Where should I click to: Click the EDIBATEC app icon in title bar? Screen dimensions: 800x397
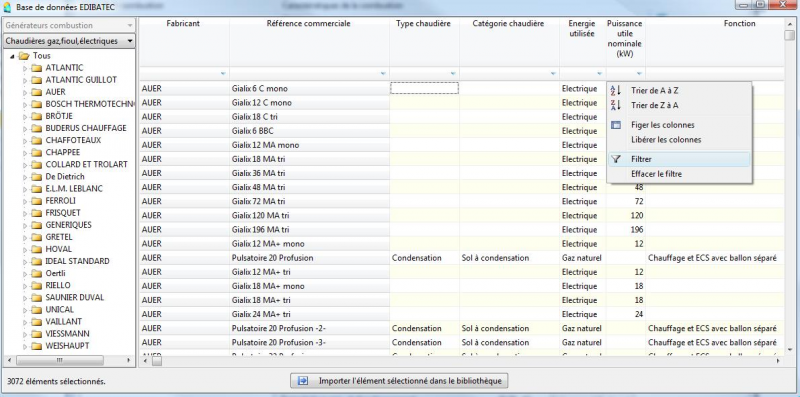[x=7, y=8]
